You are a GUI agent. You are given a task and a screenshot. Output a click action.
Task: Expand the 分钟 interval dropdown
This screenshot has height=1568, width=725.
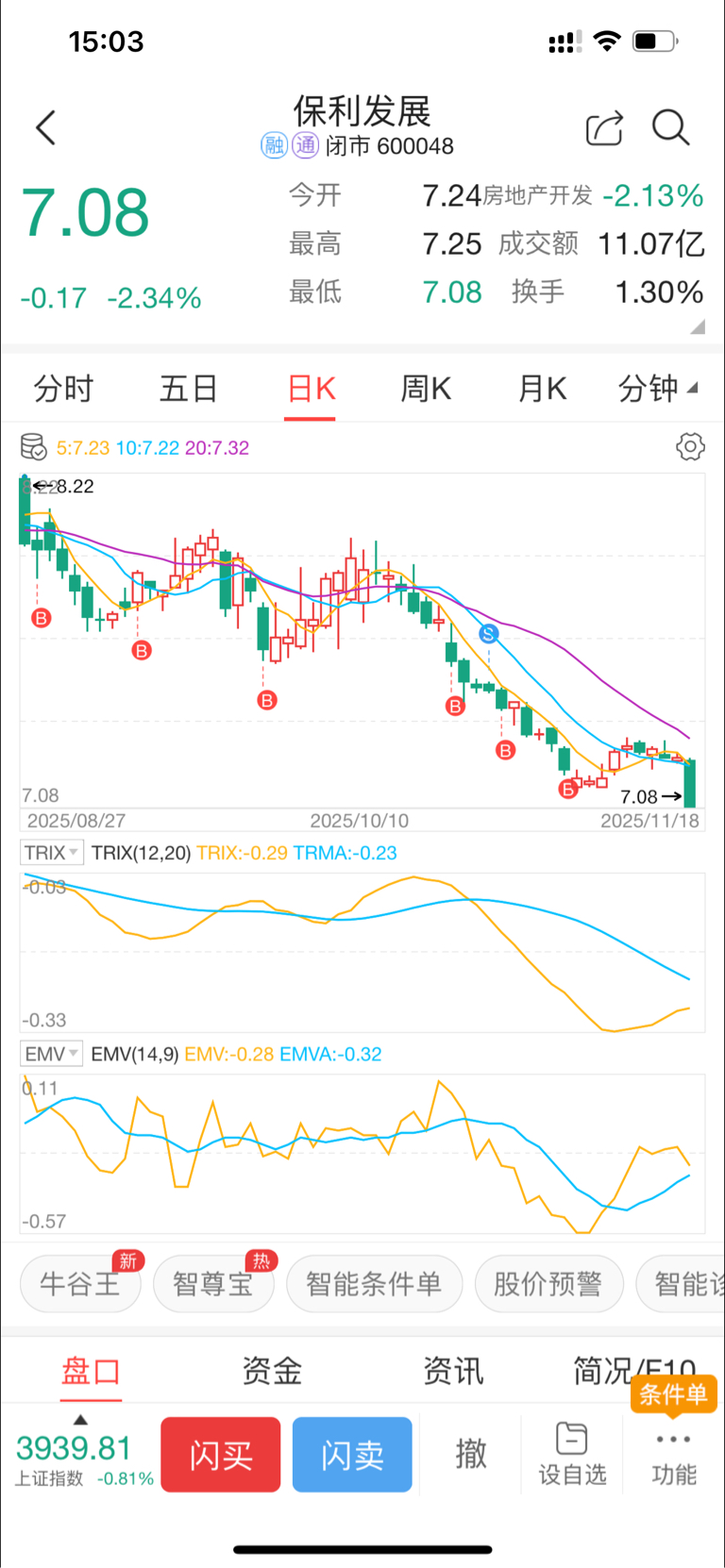[657, 388]
